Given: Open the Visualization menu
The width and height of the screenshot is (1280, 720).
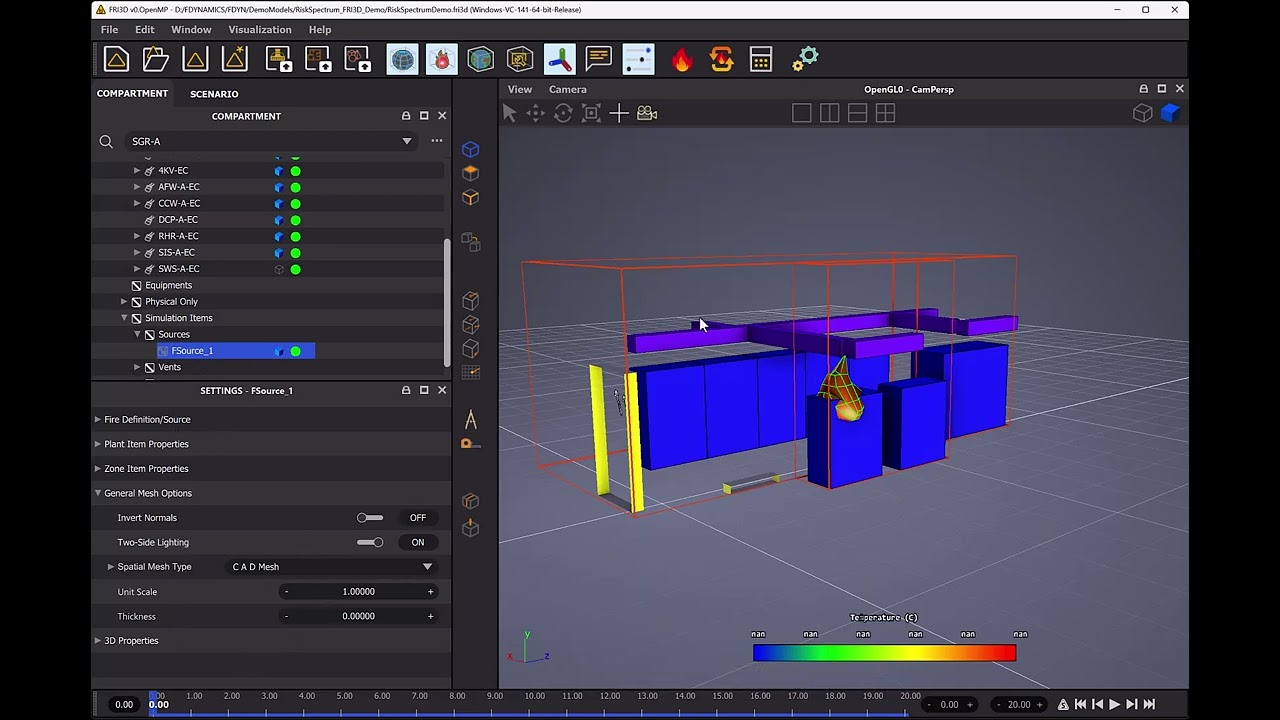Looking at the screenshot, I should pos(260,30).
